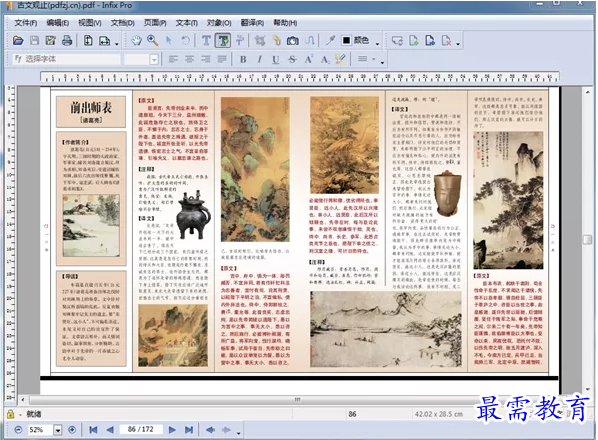The height and width of the screenshot is (440, 598).
Task: Align text left
Action: [173, 59]
